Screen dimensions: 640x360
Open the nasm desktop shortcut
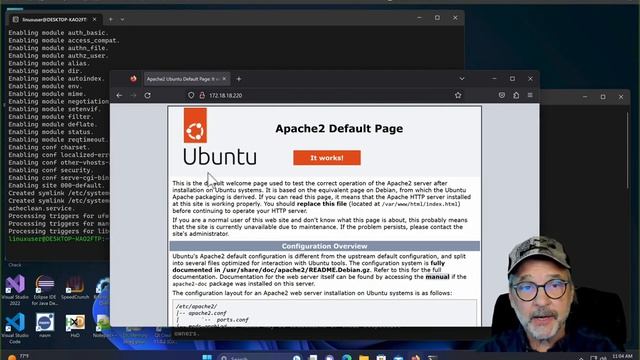[x=45, y=325]
